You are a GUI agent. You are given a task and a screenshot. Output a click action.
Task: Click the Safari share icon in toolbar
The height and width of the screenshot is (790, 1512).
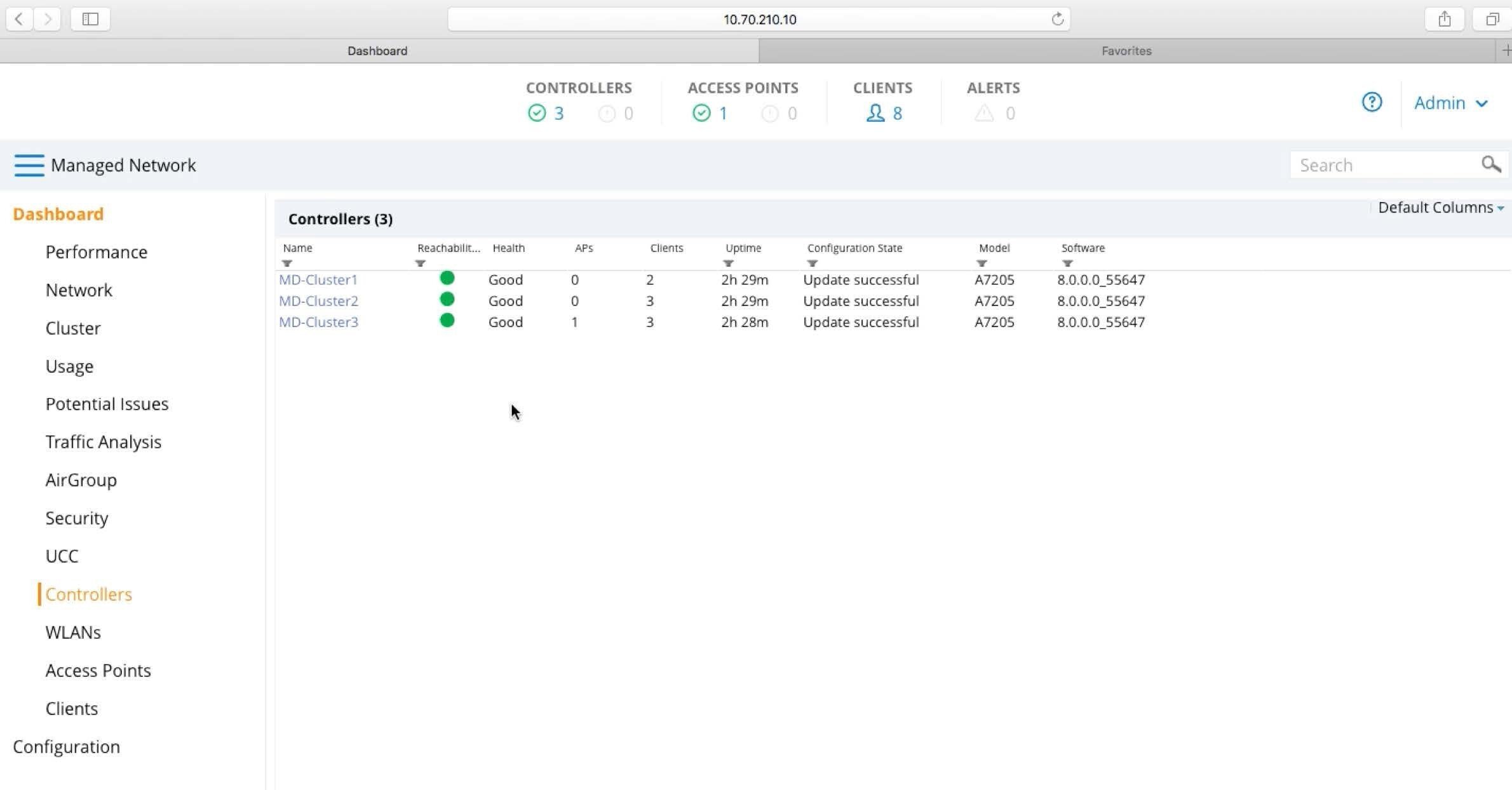pos(1445,19)
